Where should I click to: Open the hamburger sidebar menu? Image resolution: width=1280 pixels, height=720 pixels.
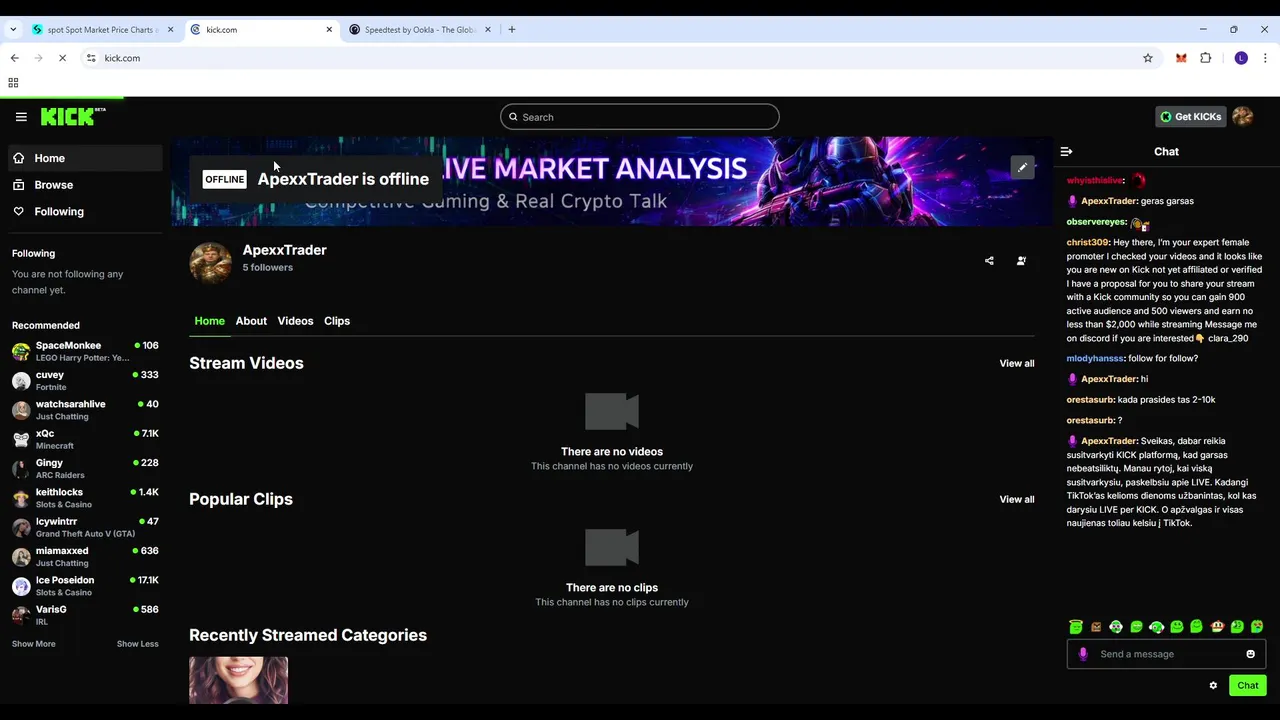point(21,117)
